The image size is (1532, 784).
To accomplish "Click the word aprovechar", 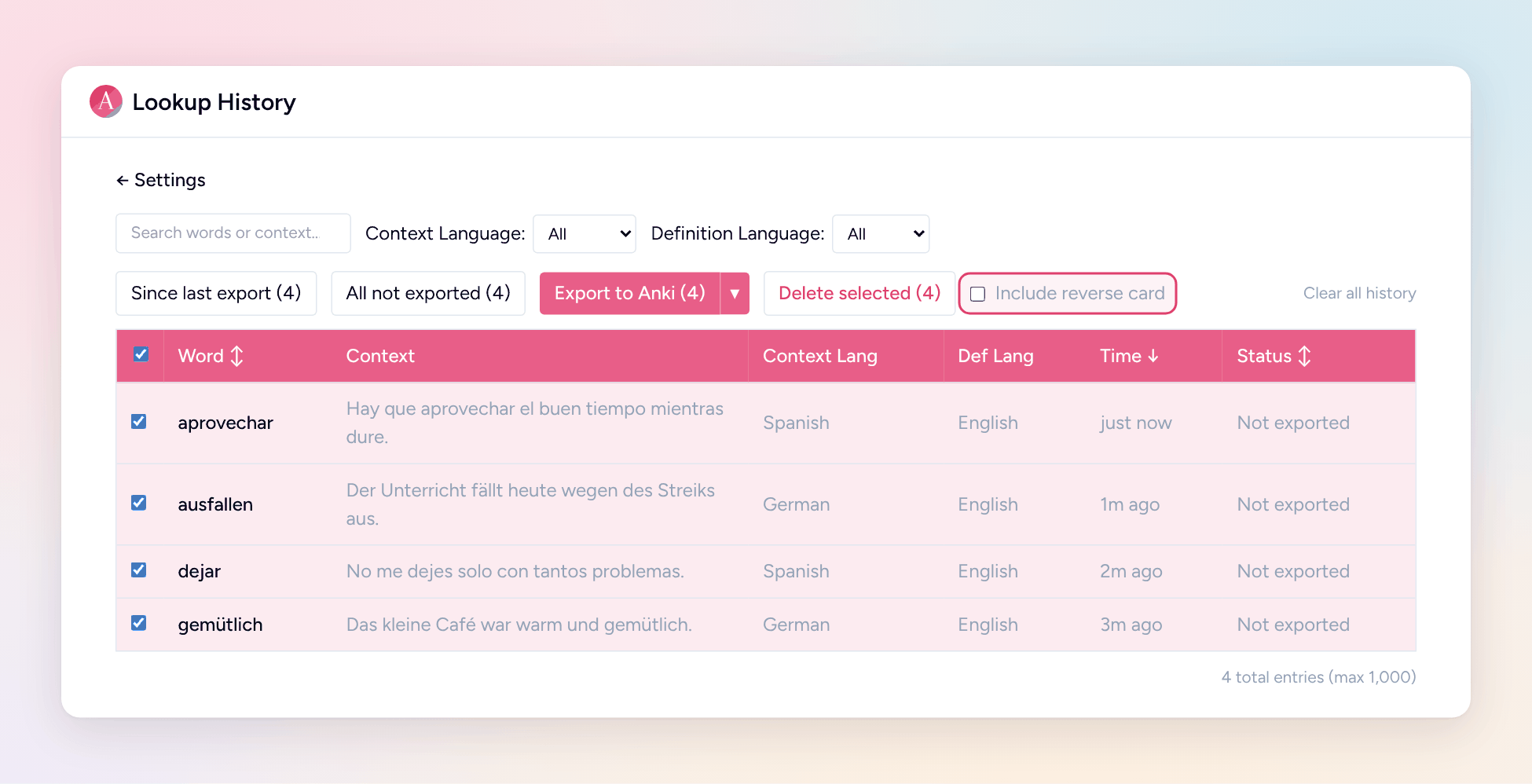I will click(x=225, y=423).
